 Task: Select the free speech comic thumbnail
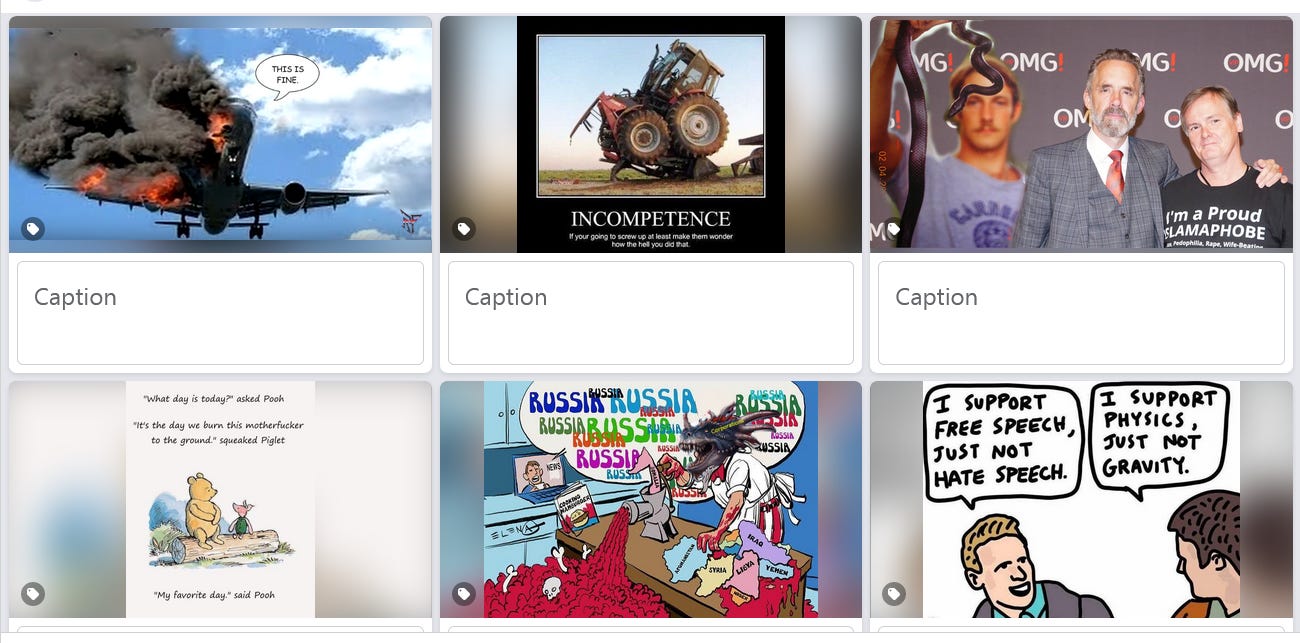(x=1081, y=499)
